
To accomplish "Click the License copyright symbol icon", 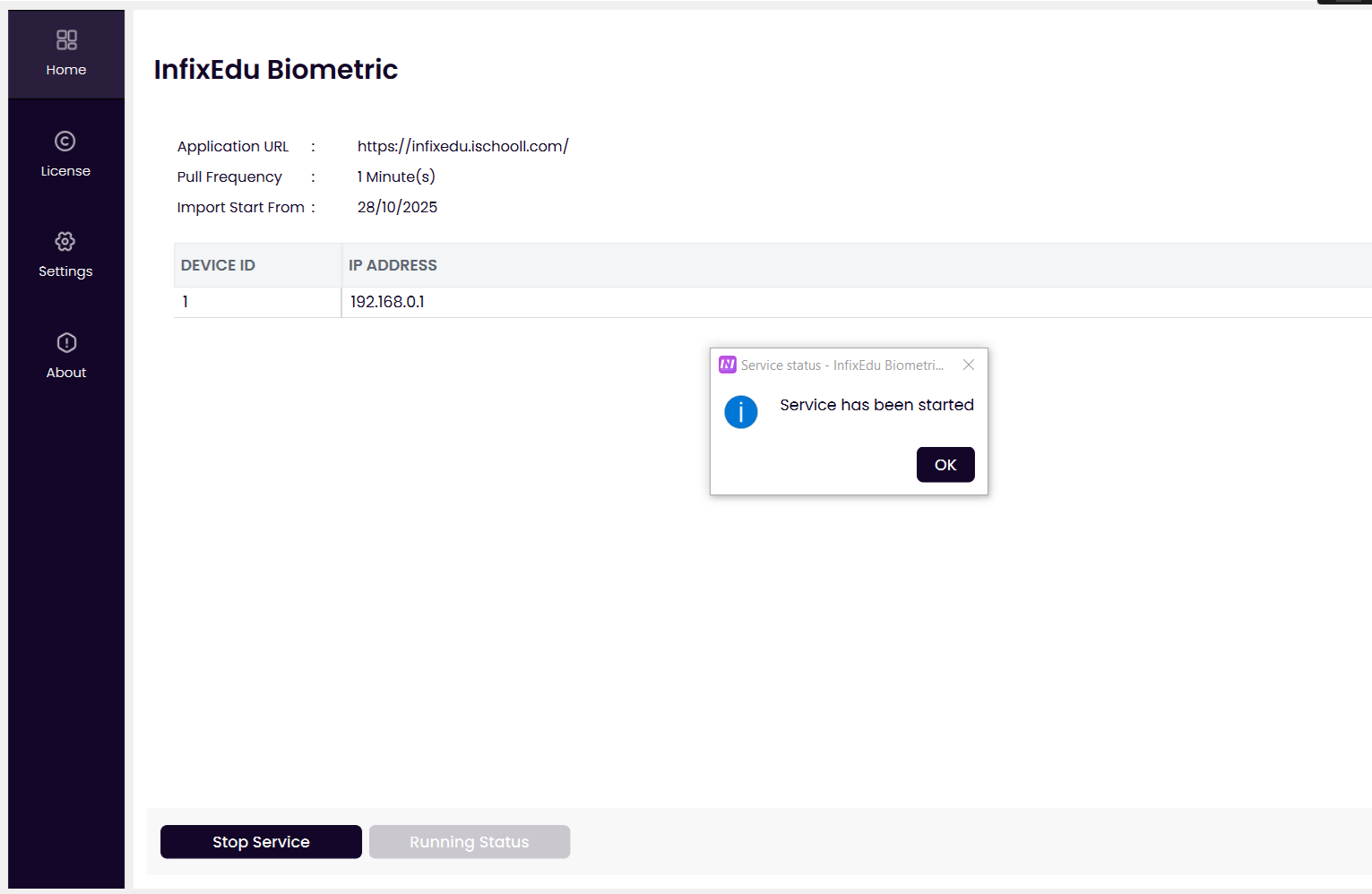I will [x=65, y=142].
